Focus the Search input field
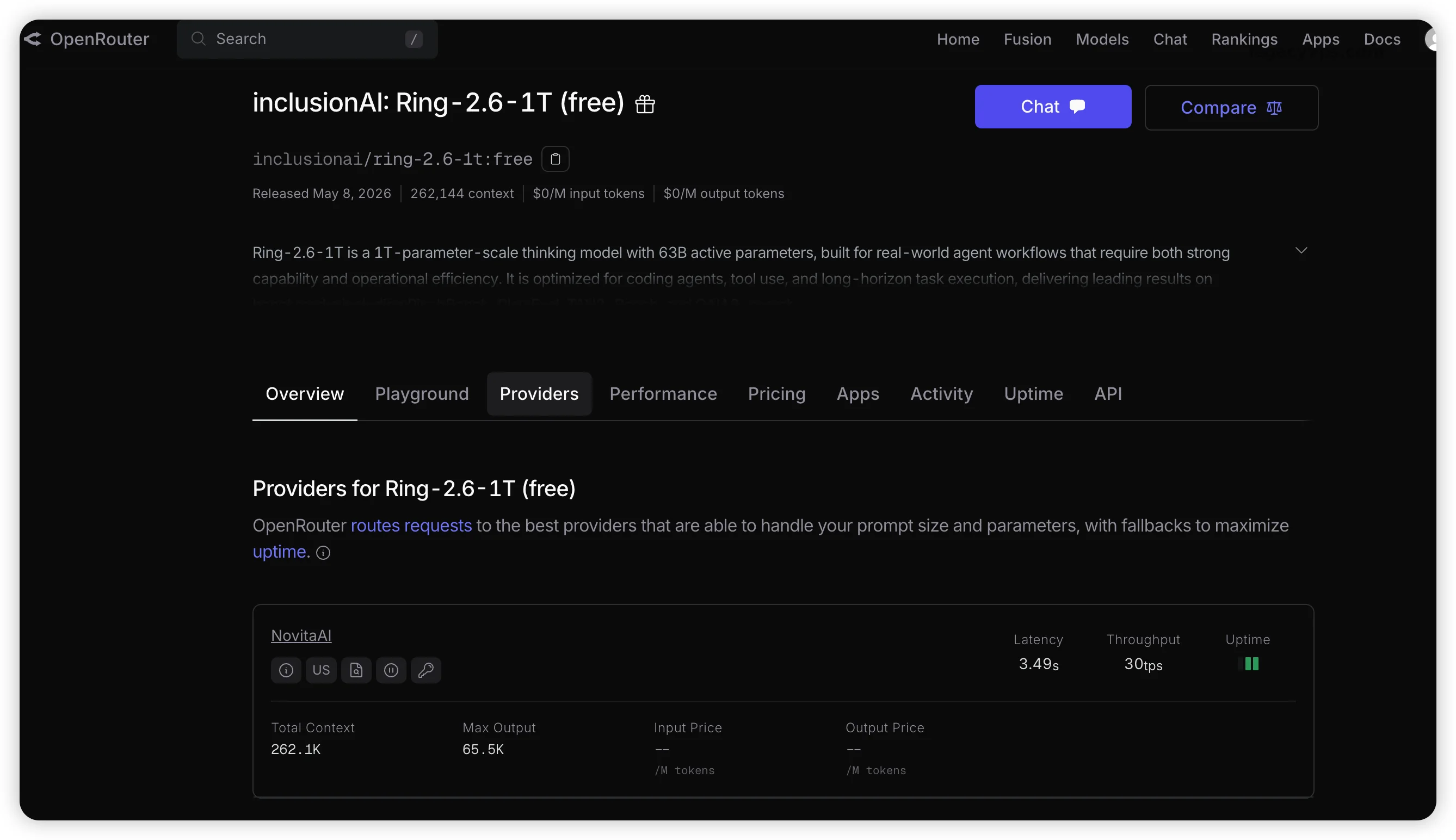This screenshot has width=1456, height=840. pyautogui.click(x=307, y=39)
